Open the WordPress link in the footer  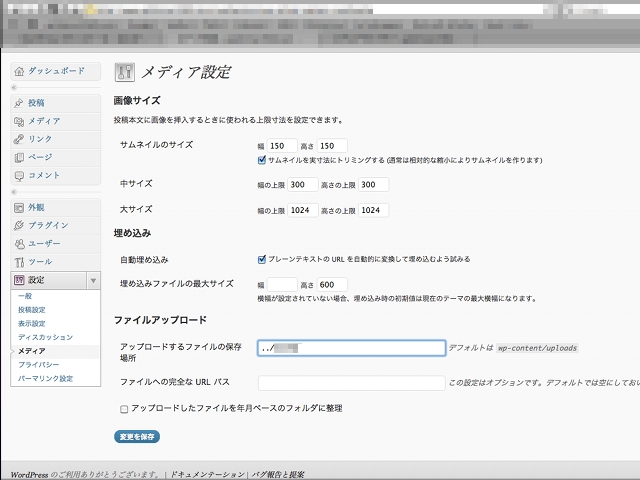[x=29, y=475]
